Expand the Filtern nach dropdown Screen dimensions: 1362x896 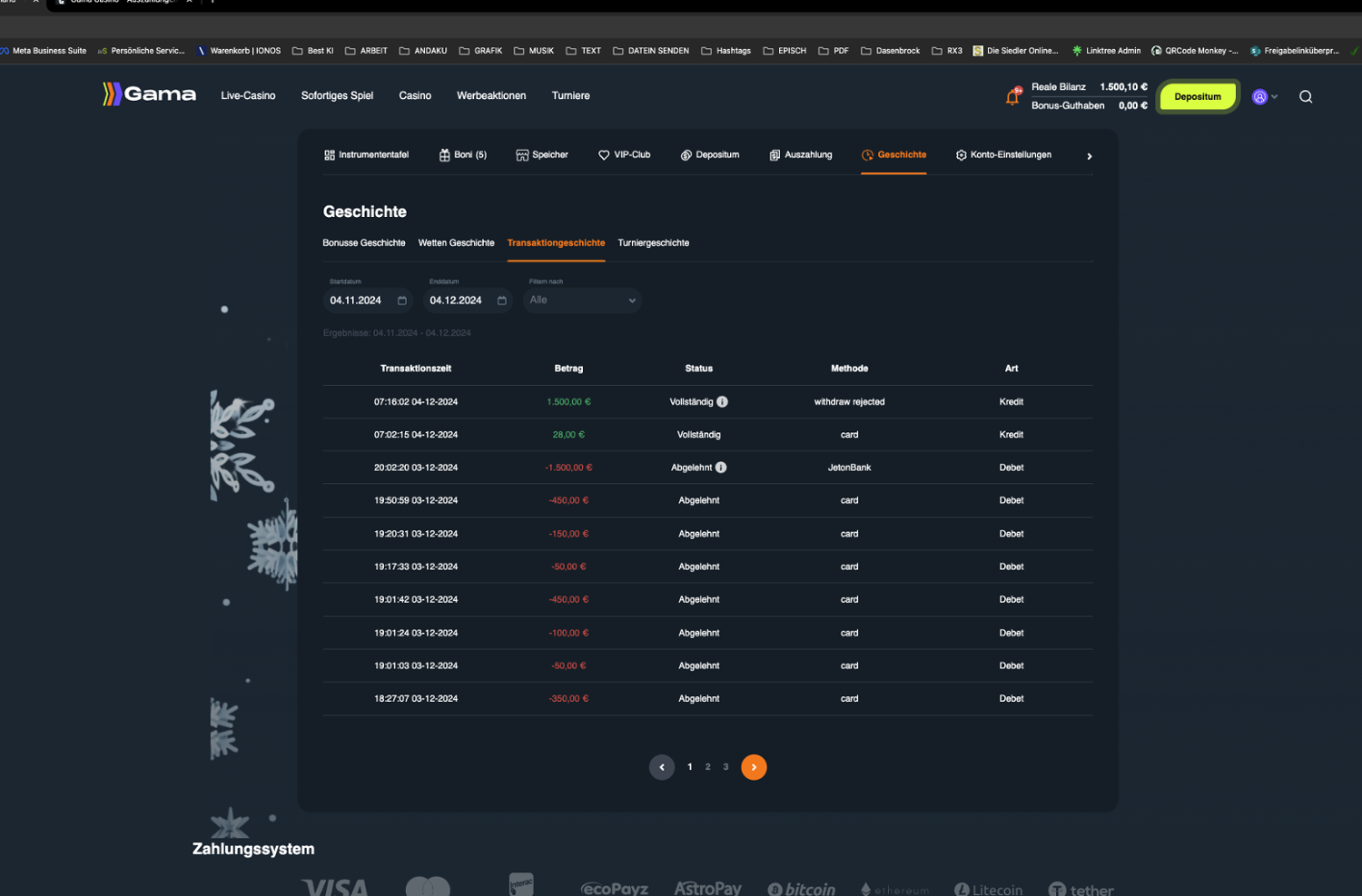pos(582,300)
